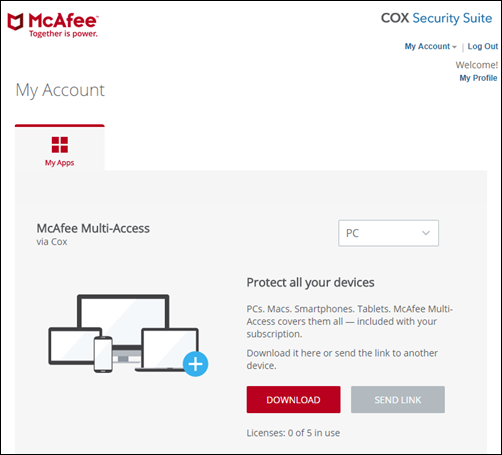This screenshot has width=502, height=455.
Task: Click the red DOWNLOAD button
Action: [294, 400]
